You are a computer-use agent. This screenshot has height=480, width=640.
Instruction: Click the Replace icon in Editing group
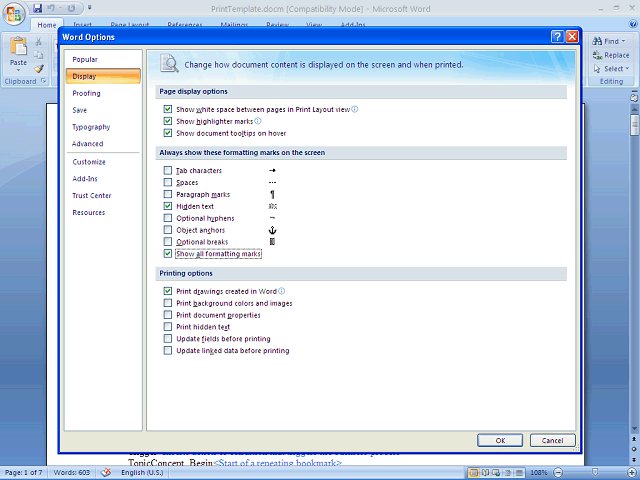[597, 55]
